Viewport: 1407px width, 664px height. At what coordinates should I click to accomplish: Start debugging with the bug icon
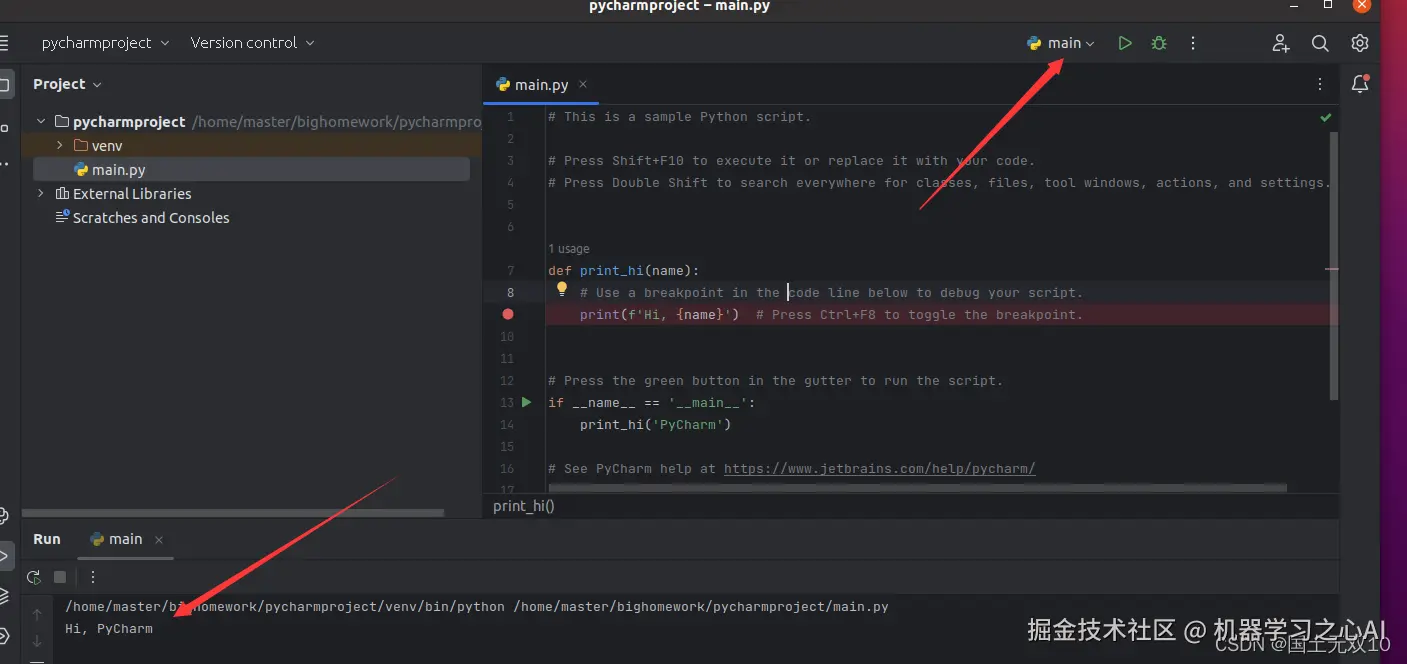(x=1159, y=43)
